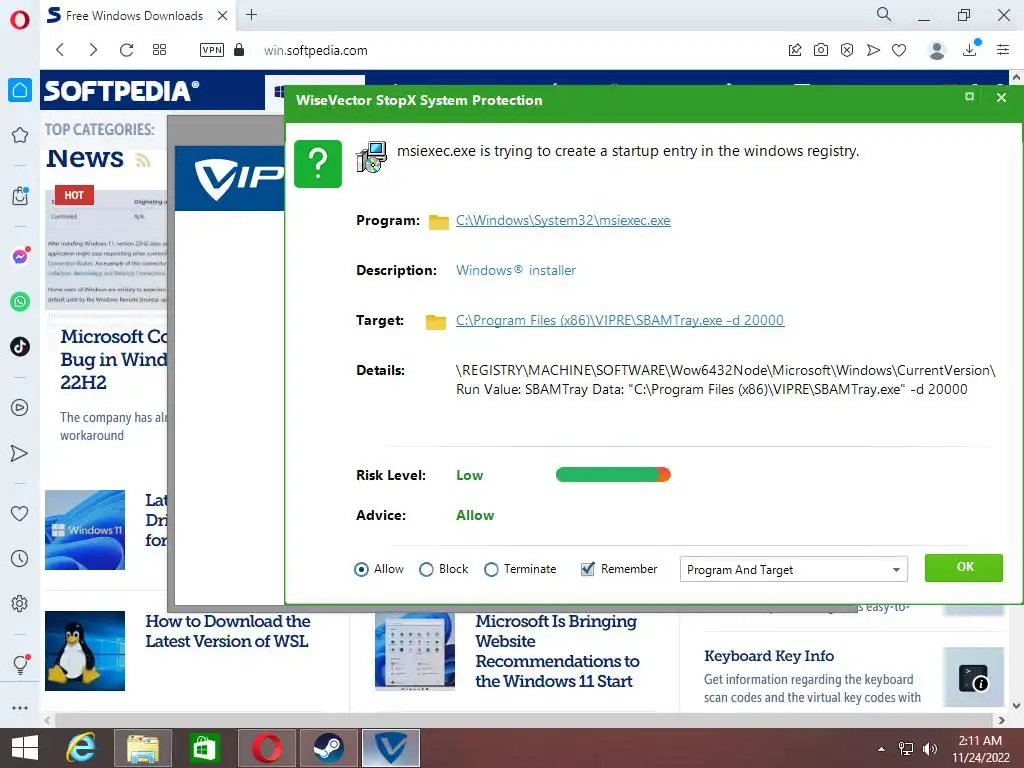
Task: Open the Windows Start button
Action: [25, 748]
